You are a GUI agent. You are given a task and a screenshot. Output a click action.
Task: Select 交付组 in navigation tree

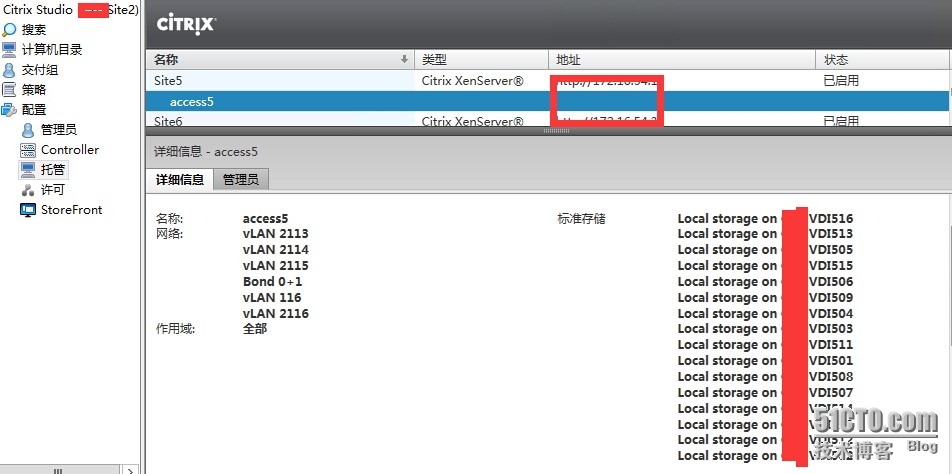pos(40,70)
